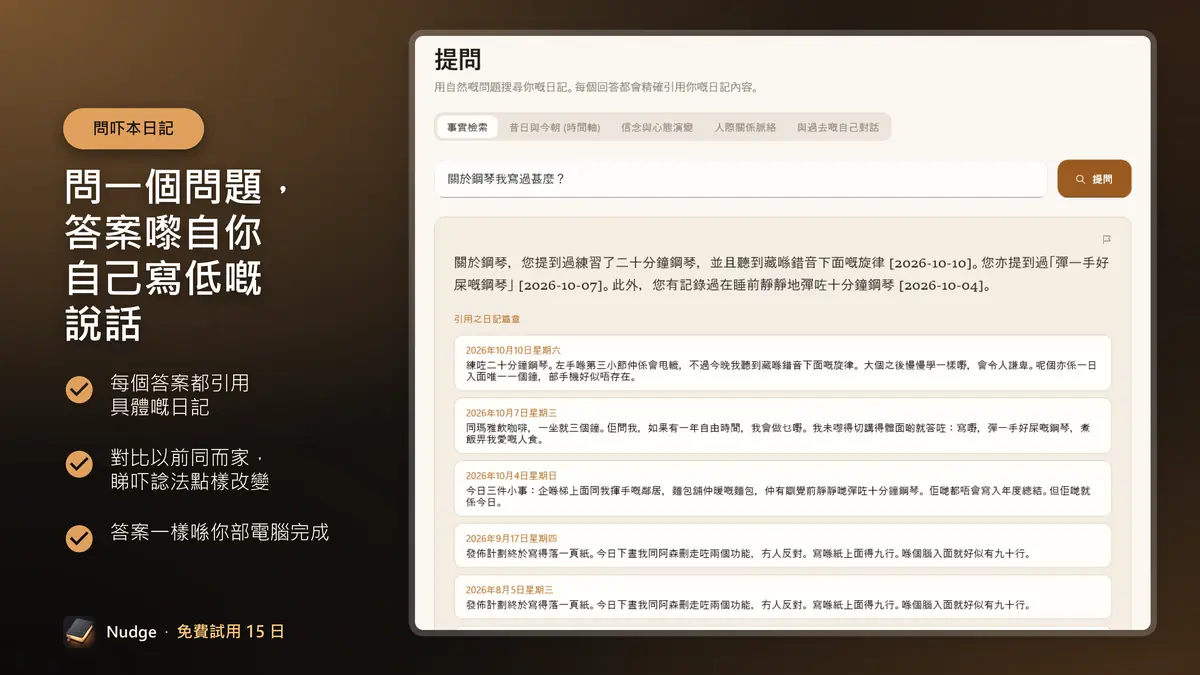1200x675 pixels.
Task: Switch to the 昔日與今朝 (時間軸) tab
Action: (554, 127)
